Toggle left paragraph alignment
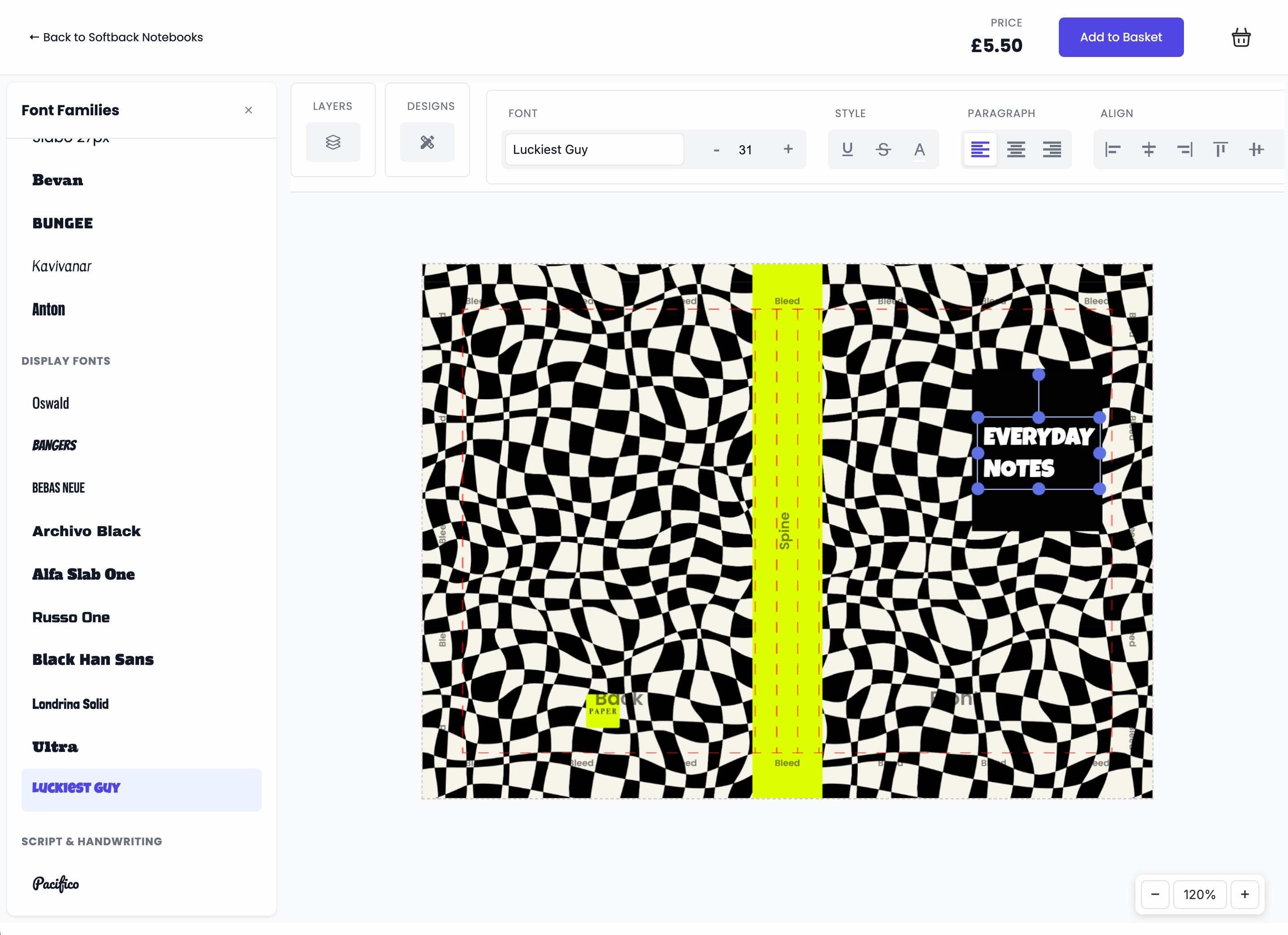 (x=979, y=149)
